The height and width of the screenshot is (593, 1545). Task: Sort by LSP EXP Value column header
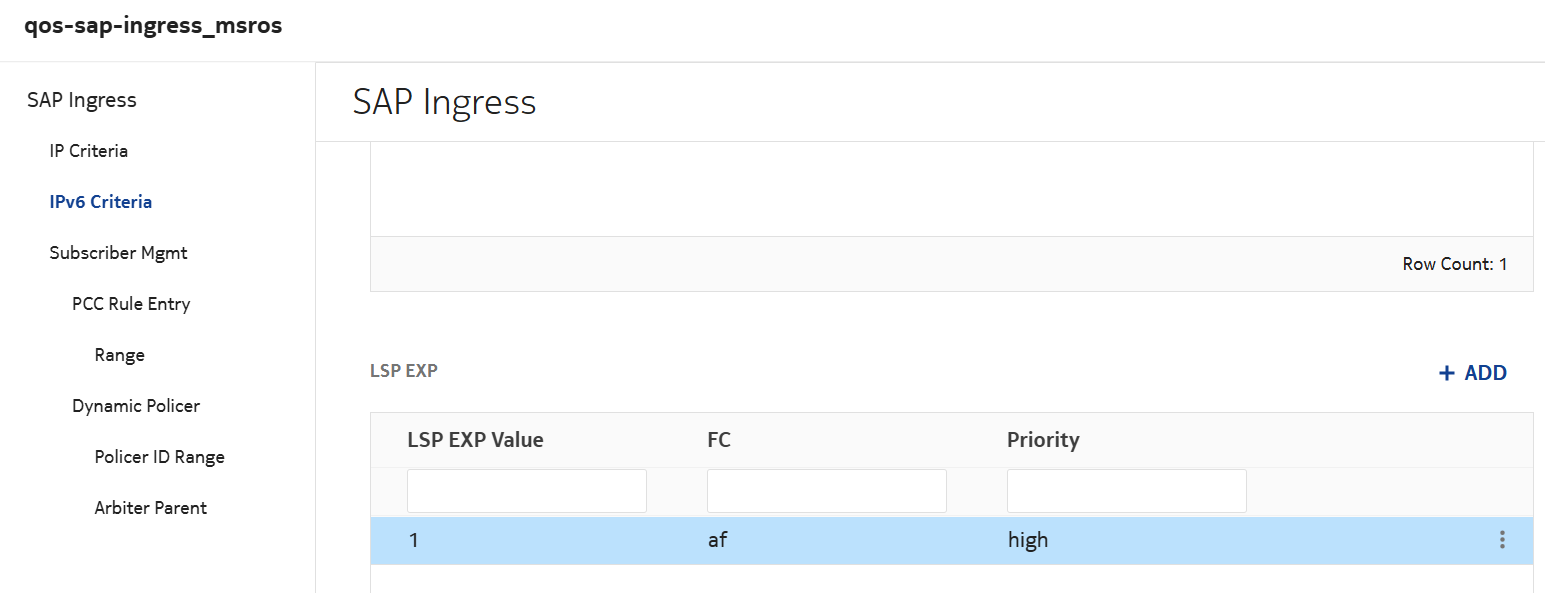click(476, 440)
